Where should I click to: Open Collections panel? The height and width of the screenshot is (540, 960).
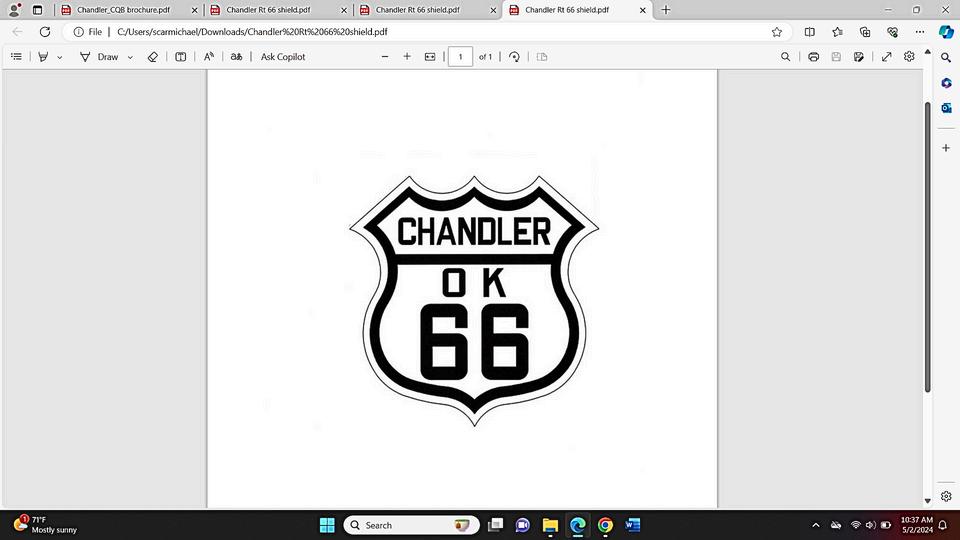865,32
